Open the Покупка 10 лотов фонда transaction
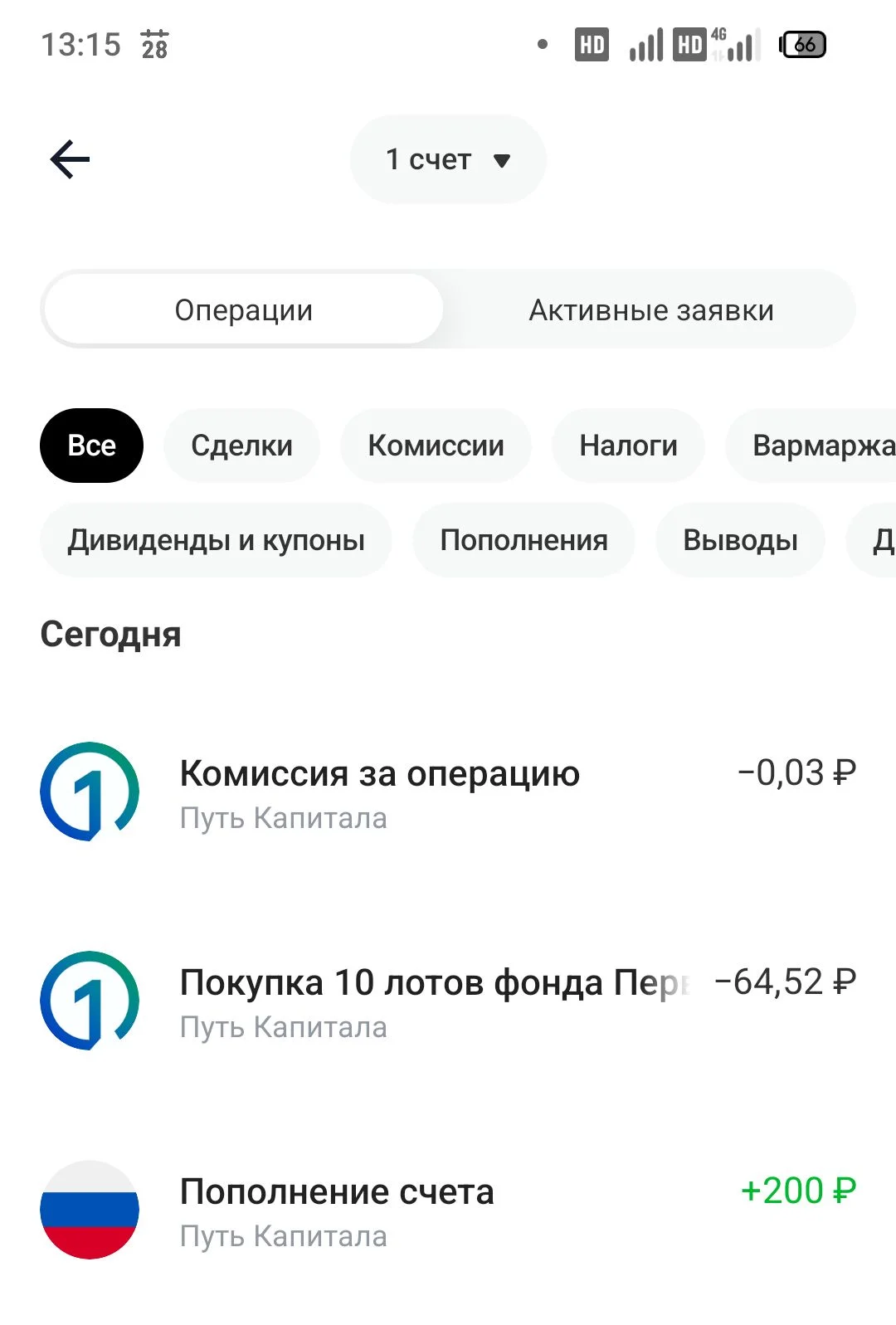Image resolution: width=896 pixels, height=1325 pixels. [448, 1001]
